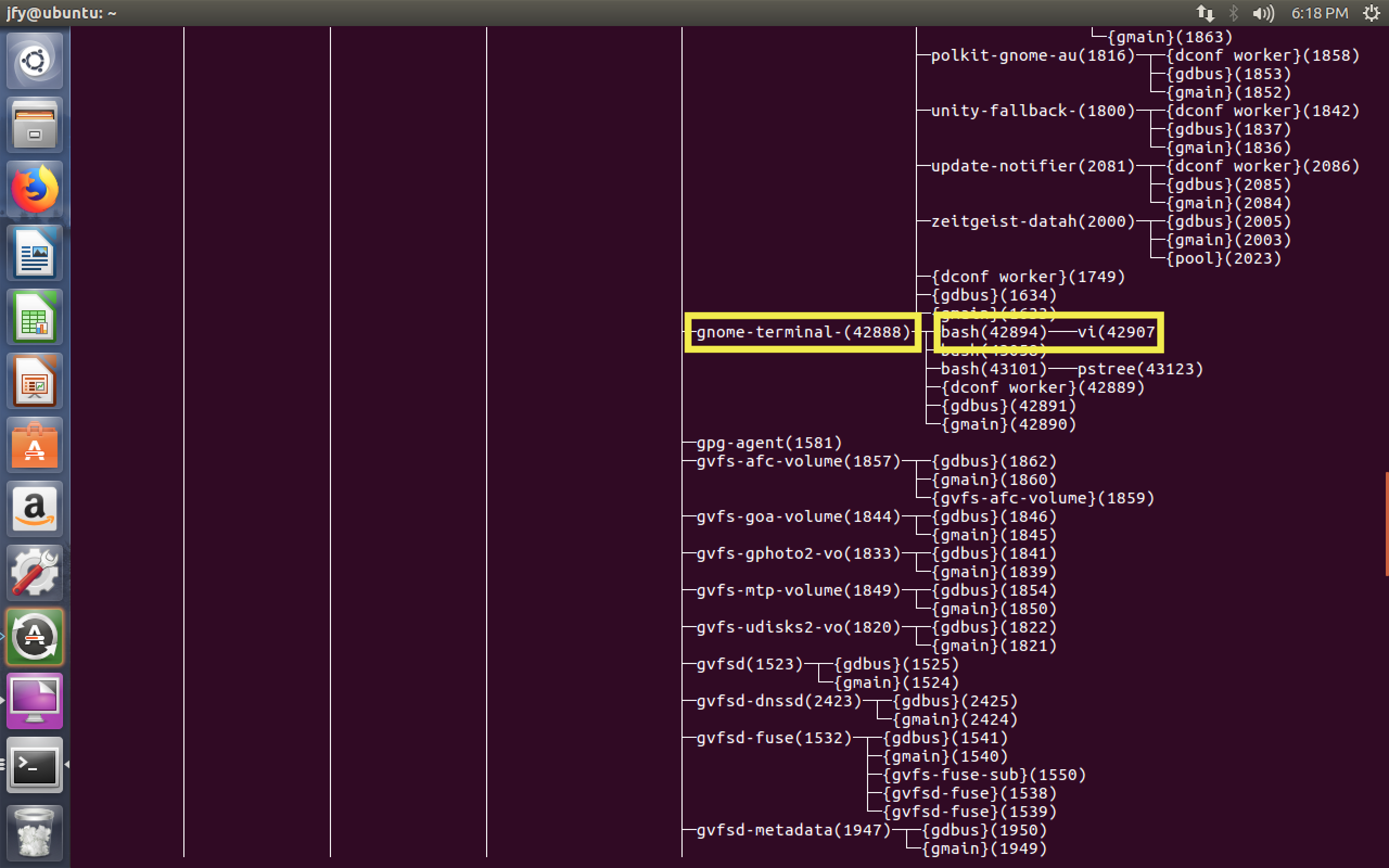The width and height of the screenshot is (1389, 868).
Task: Click {gmain}(1949) at the bottom
Action: click(x=984, y=848)
